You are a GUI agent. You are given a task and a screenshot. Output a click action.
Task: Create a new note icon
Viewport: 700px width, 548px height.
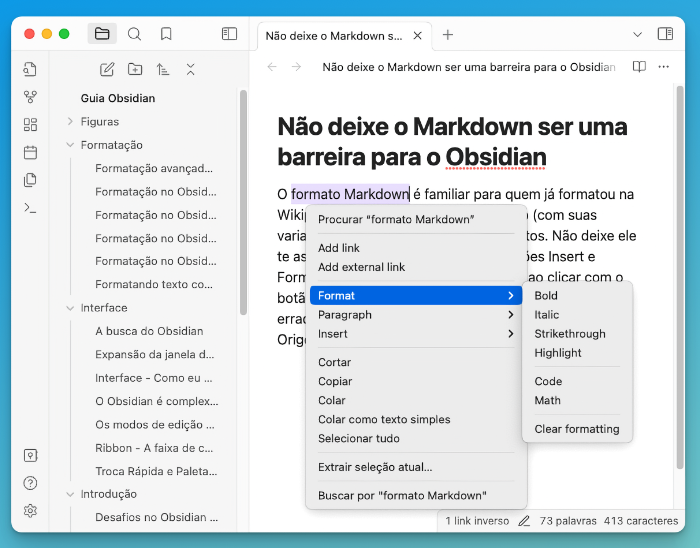(x=107, y=69)
